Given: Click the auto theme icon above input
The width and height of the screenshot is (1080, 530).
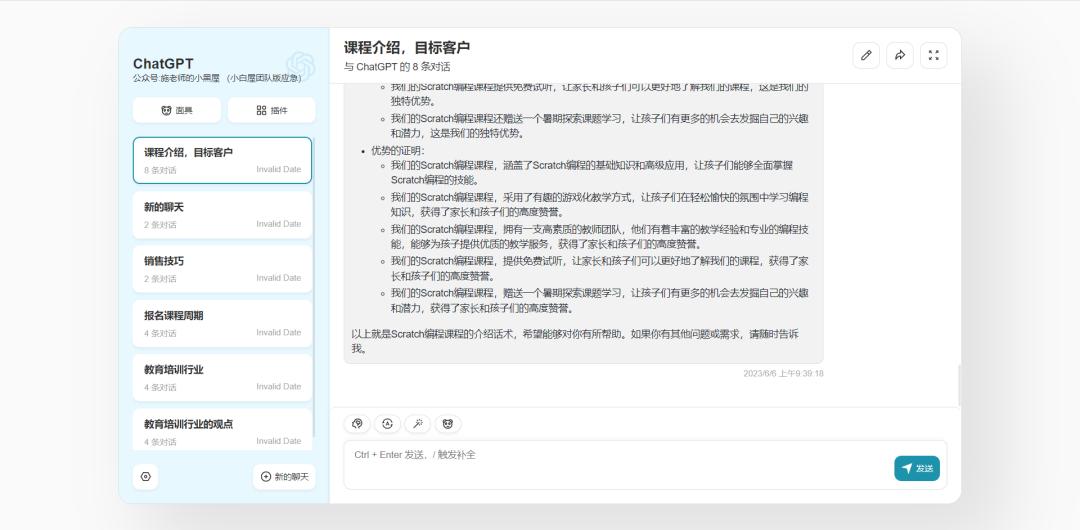Looking at the screenshot, I should click(x=387, y=424).
